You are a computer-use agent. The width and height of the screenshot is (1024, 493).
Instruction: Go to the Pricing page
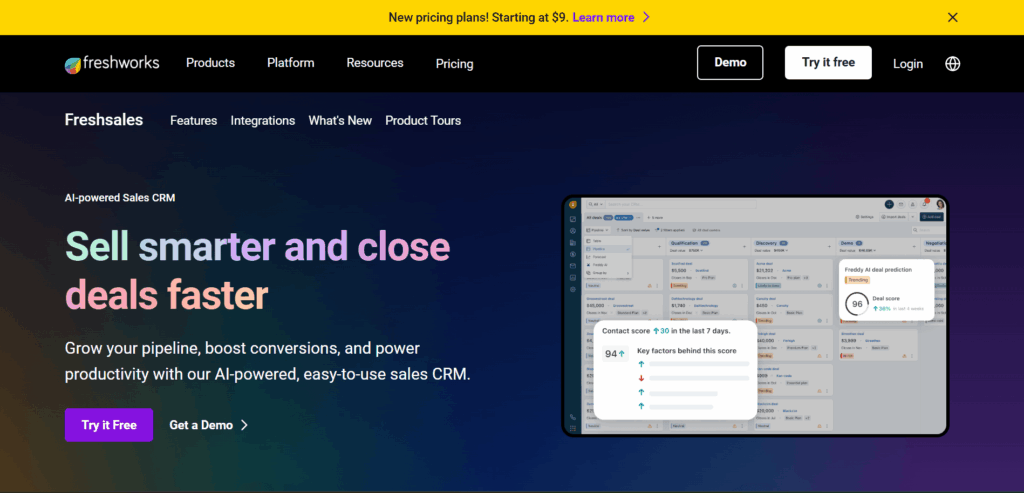pyautogui.click(x=455, y=64)
